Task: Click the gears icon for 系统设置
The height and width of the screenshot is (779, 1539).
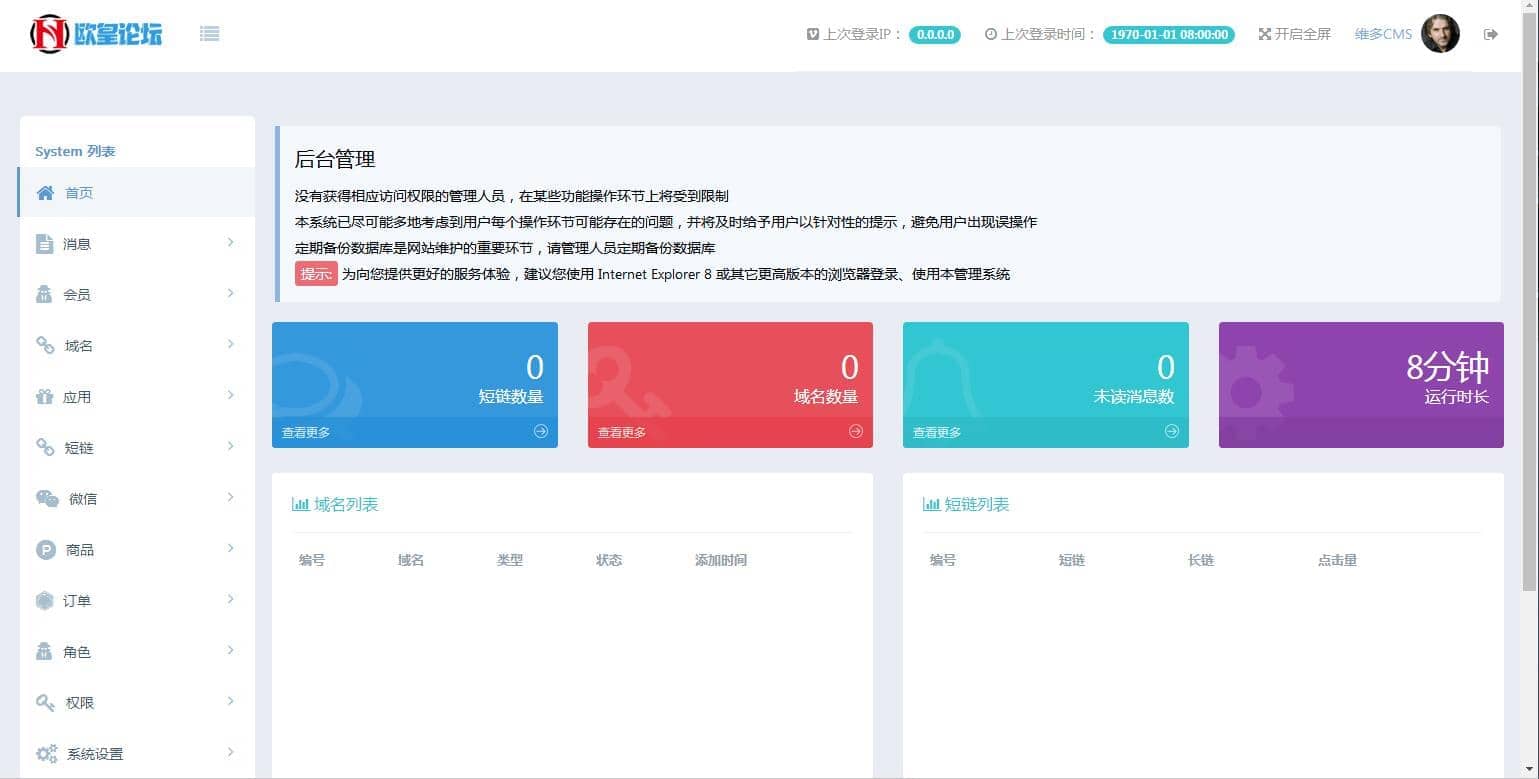Action: tap(46, 754)
